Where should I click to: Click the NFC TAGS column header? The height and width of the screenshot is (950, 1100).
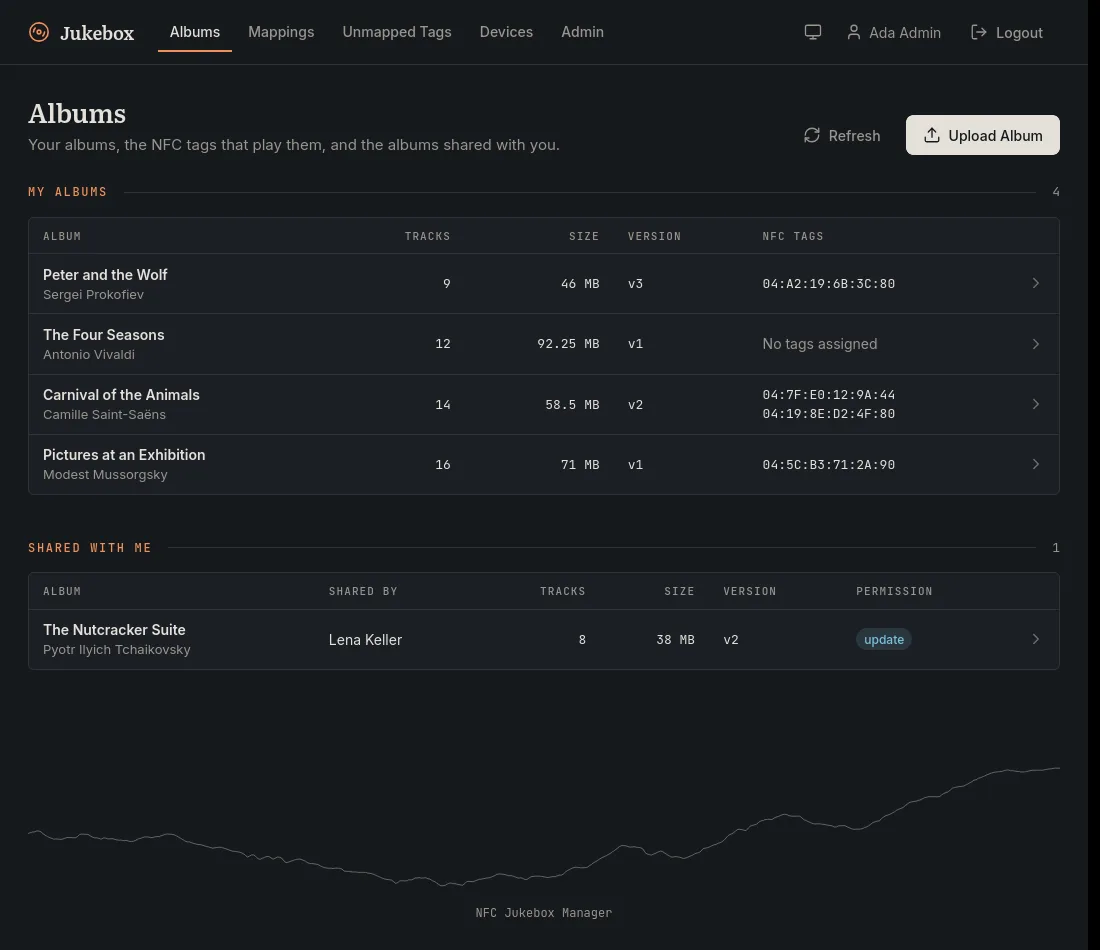tap(793, 236)
